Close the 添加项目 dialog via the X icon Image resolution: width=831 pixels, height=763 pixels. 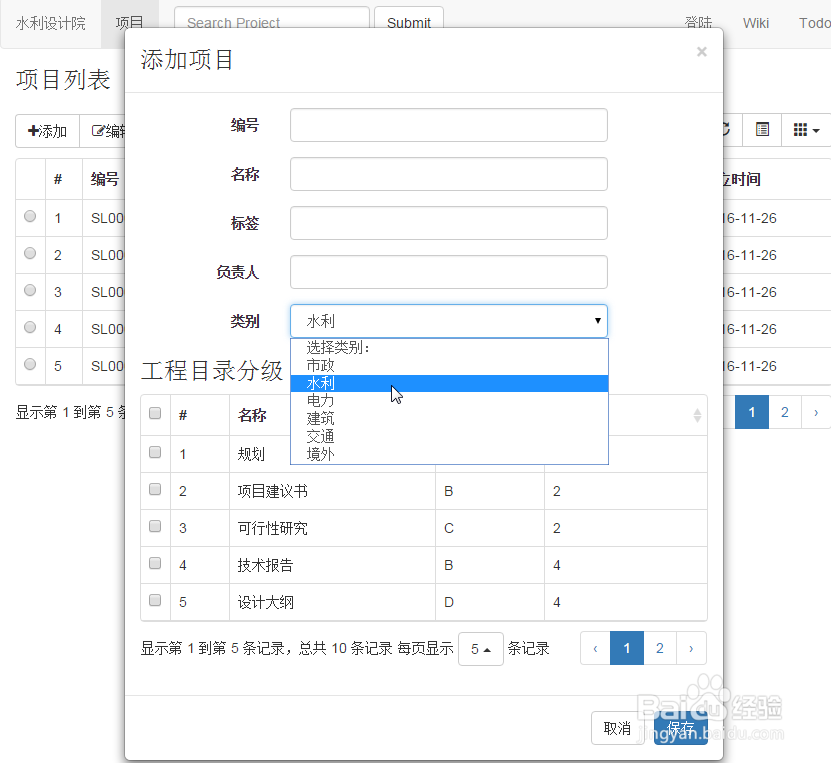pyautogui.click(x=702, y=52)
